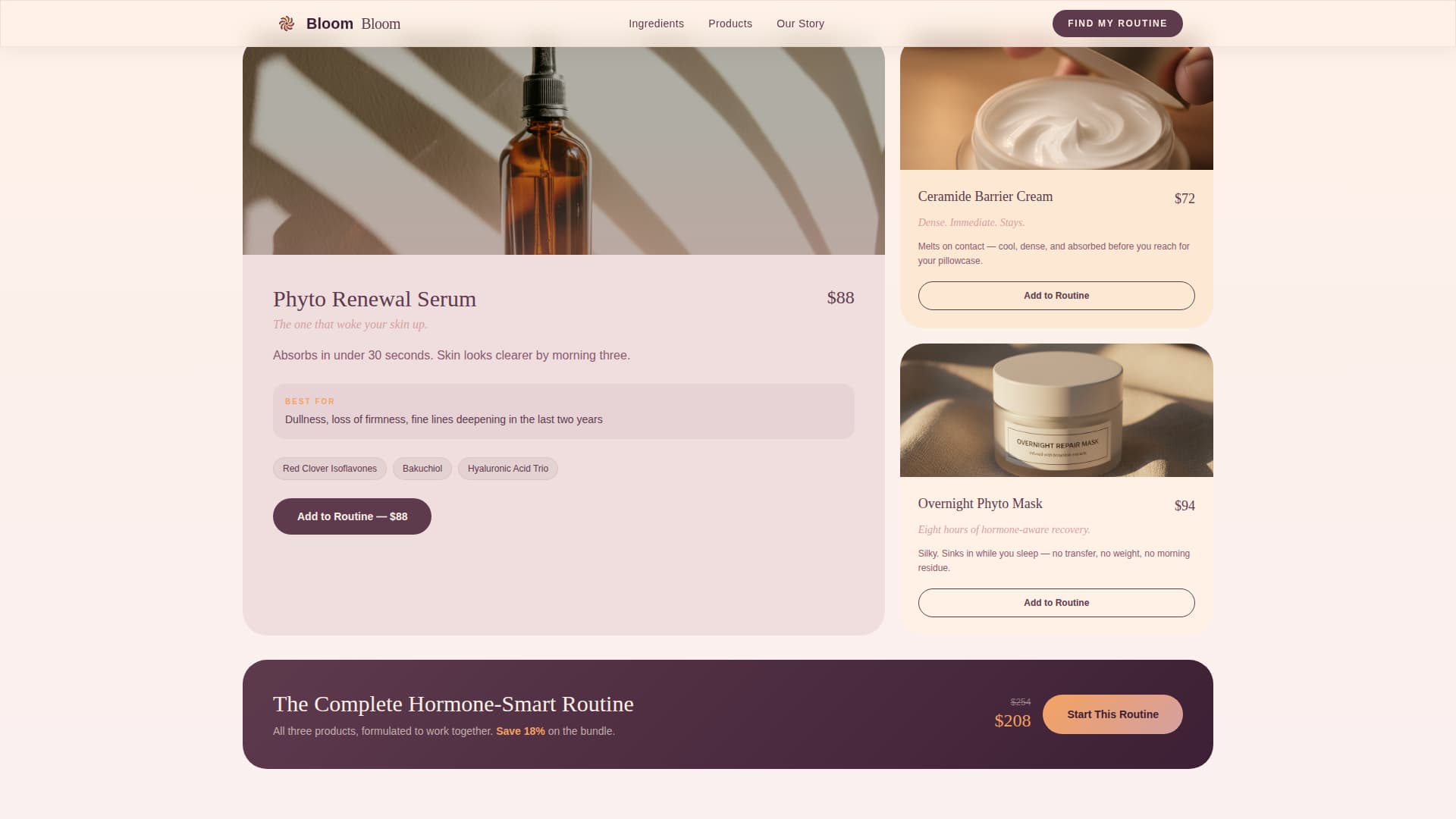
Task: Click the Bloom flower logo icon
Action: [287, 23]
